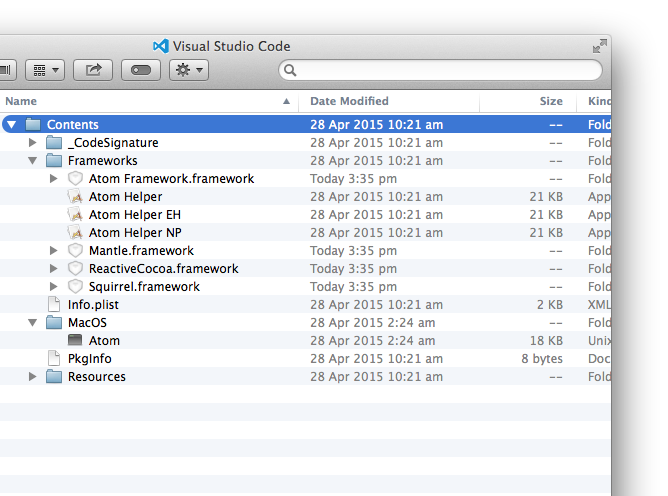
Task: Click the Frameworks folder icon
Action: click(54, 161)
